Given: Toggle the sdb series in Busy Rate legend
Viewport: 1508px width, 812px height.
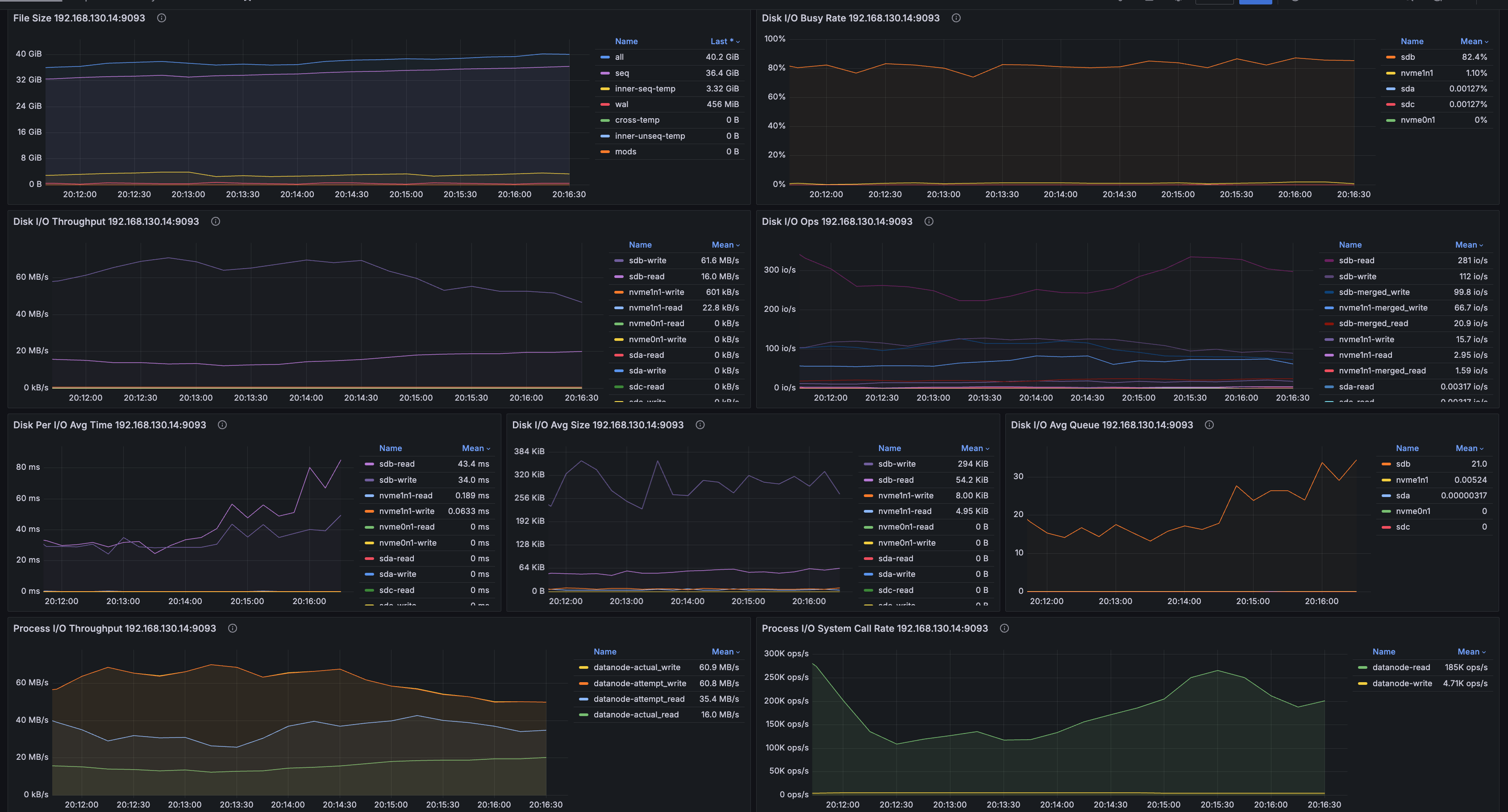Looking at the screenshot, I should coord(1407,58).
